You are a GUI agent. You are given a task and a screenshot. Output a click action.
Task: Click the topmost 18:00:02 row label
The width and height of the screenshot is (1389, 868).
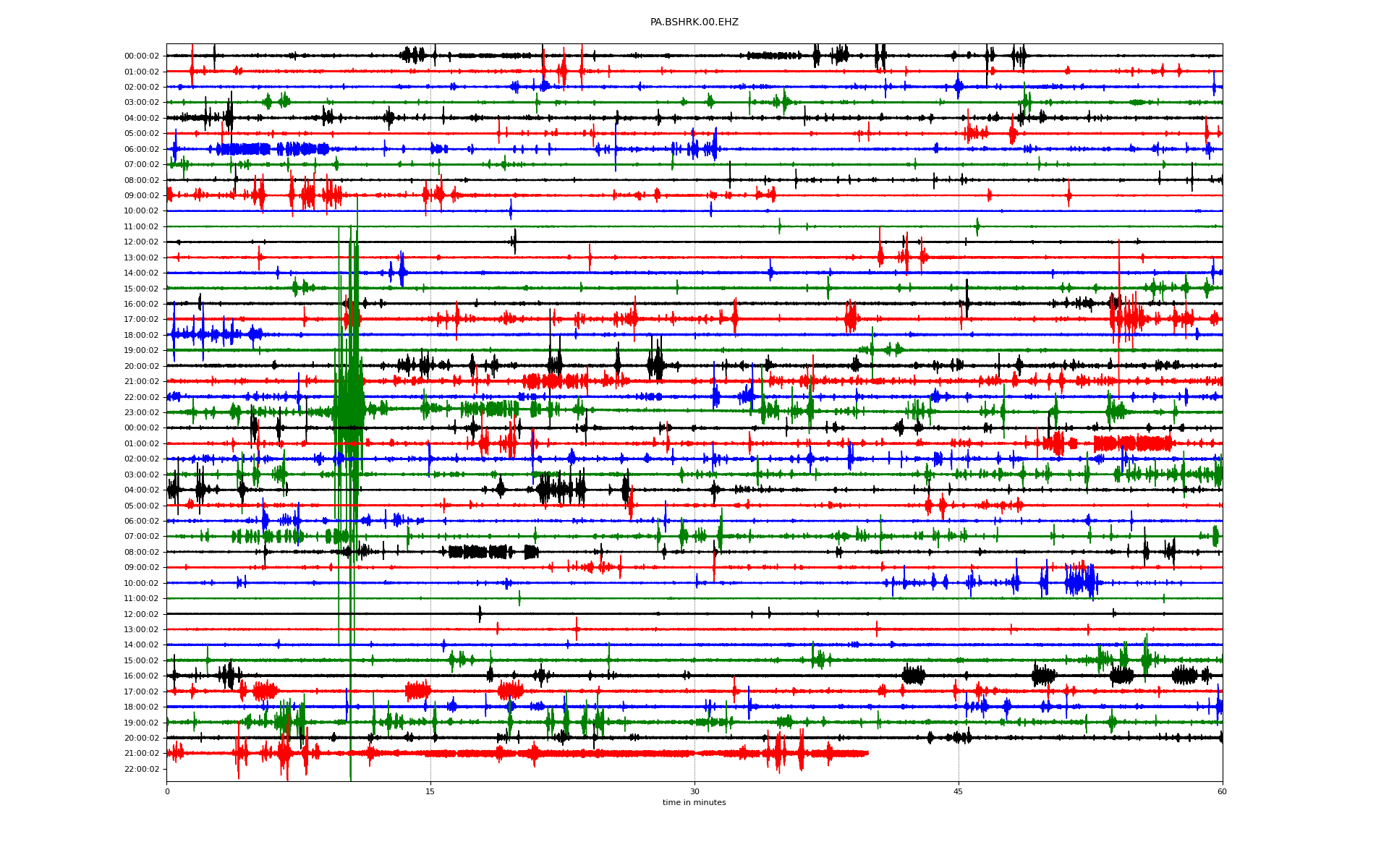pyautogui.click(x=141, y=336)
